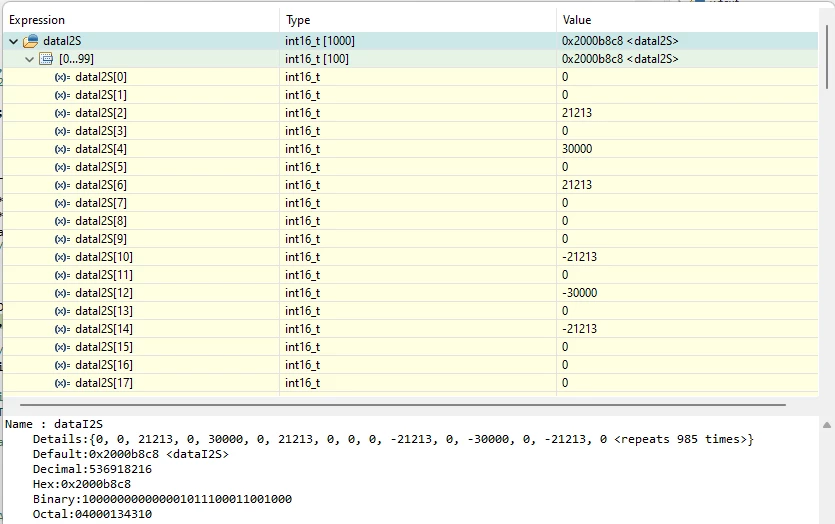Select the dataI2S[15] expression row
The height and width of the screenshot is (524, 835).
(410, 347)
